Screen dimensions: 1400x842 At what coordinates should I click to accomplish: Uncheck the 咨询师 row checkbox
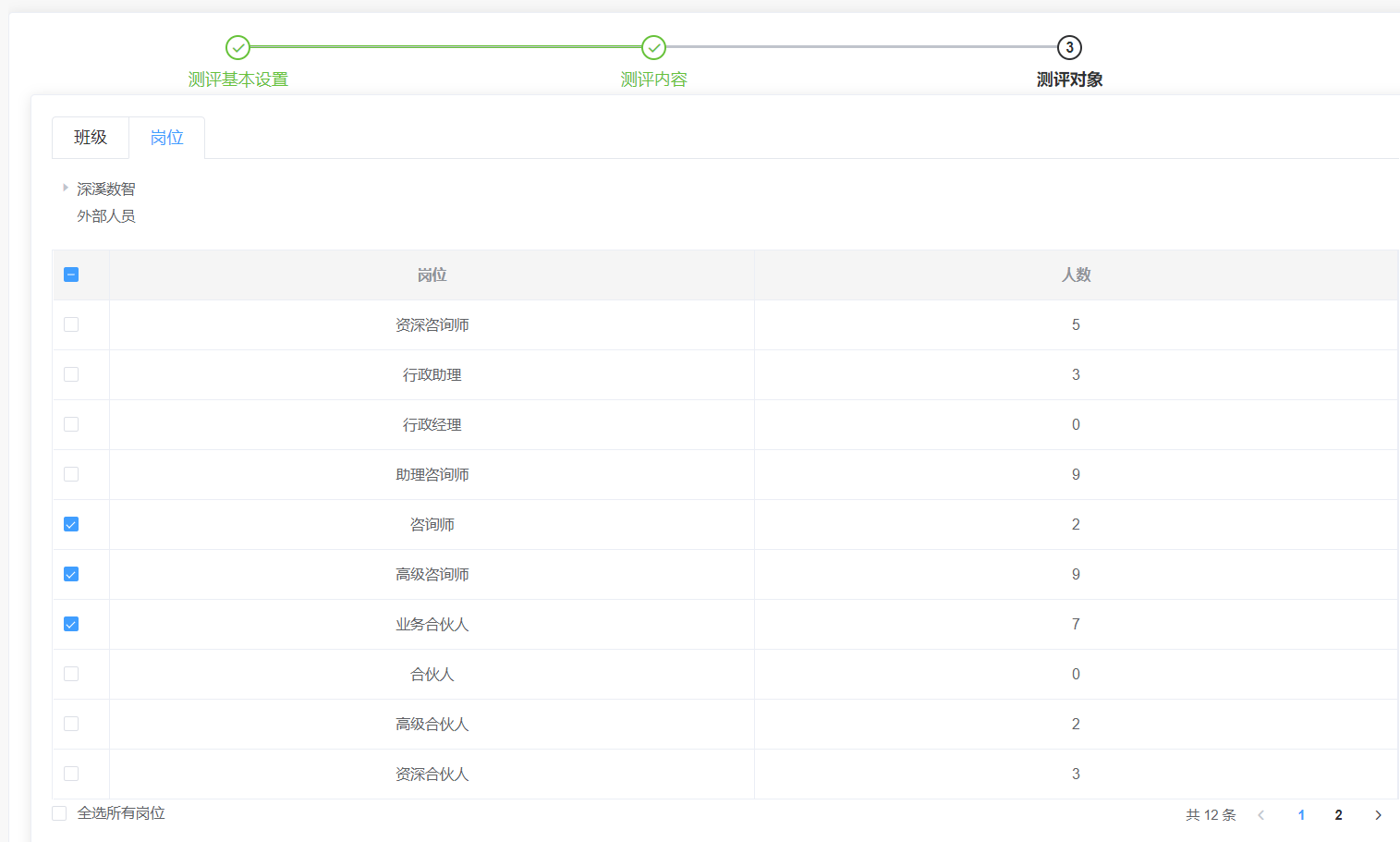[x=71, y=524]
